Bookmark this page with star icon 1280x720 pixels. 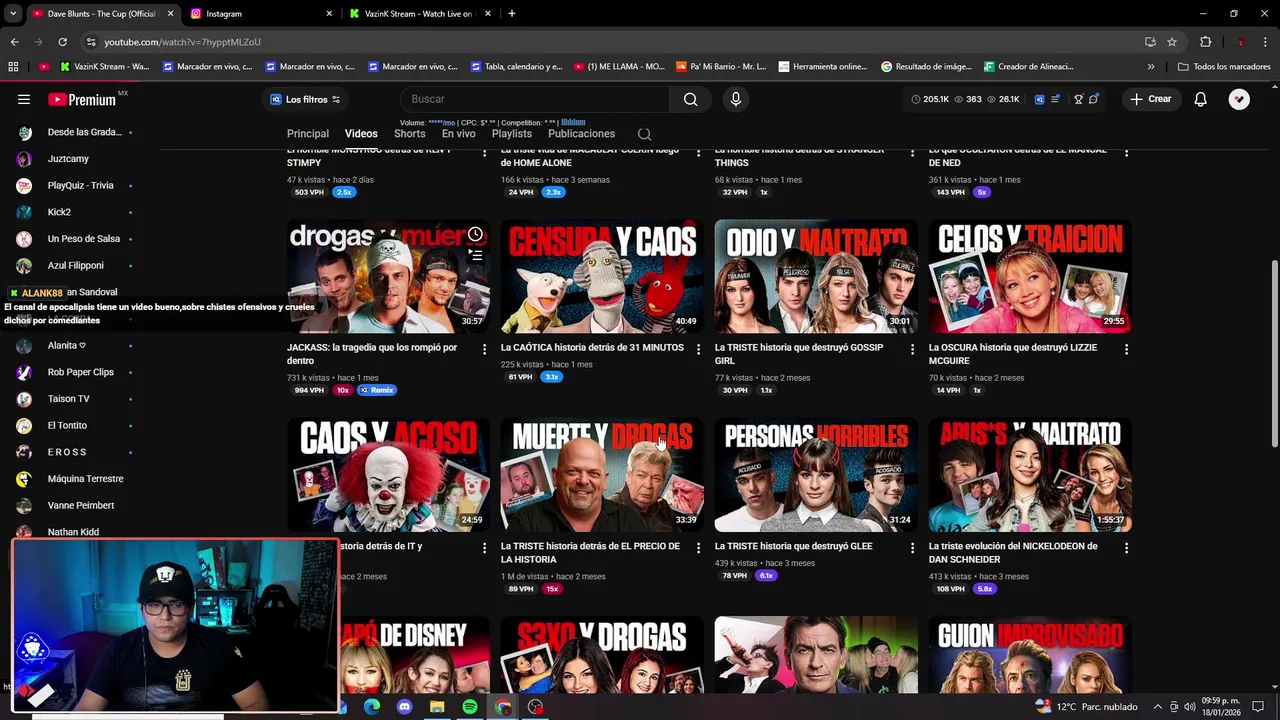pyautogui.click(x=1172, y=42)
